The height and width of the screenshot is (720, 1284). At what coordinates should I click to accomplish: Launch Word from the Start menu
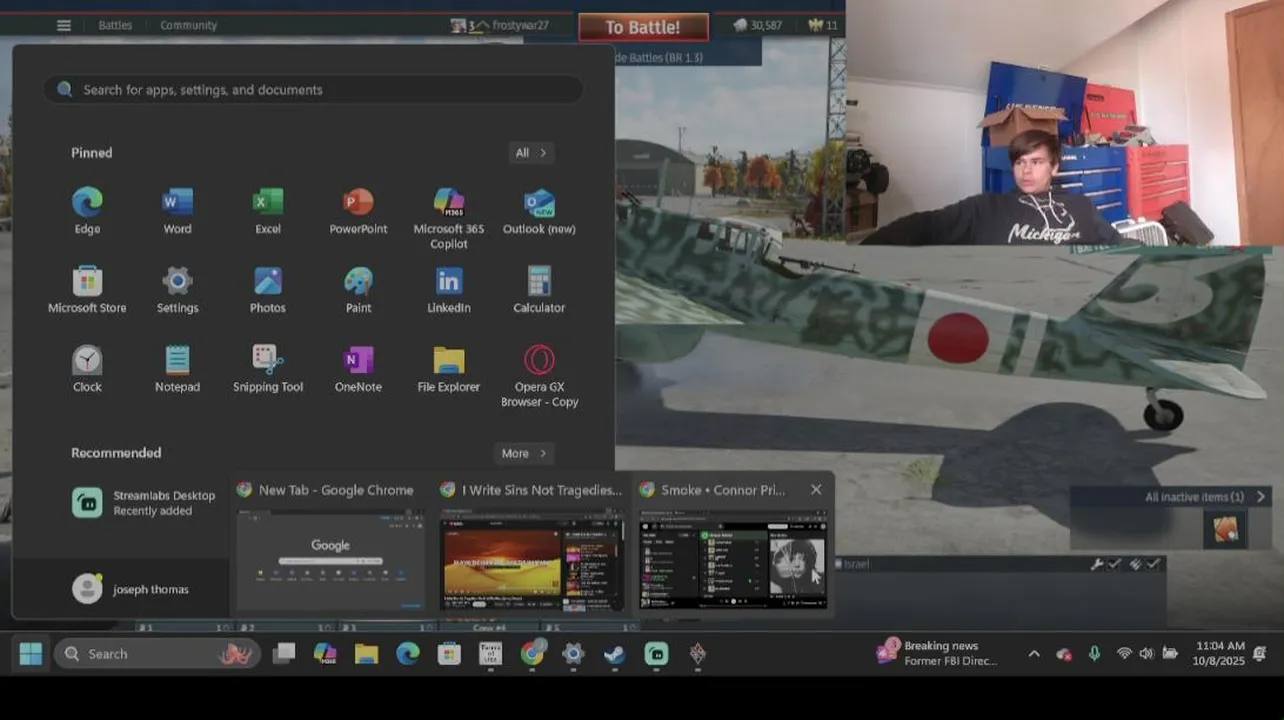(177, 211)
